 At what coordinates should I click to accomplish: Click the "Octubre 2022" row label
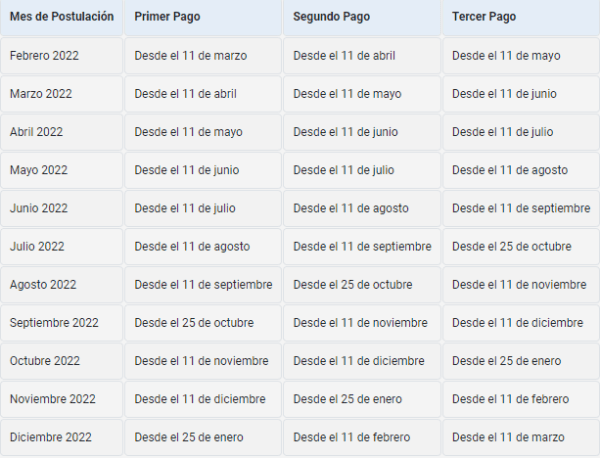(x=45, y=360)
